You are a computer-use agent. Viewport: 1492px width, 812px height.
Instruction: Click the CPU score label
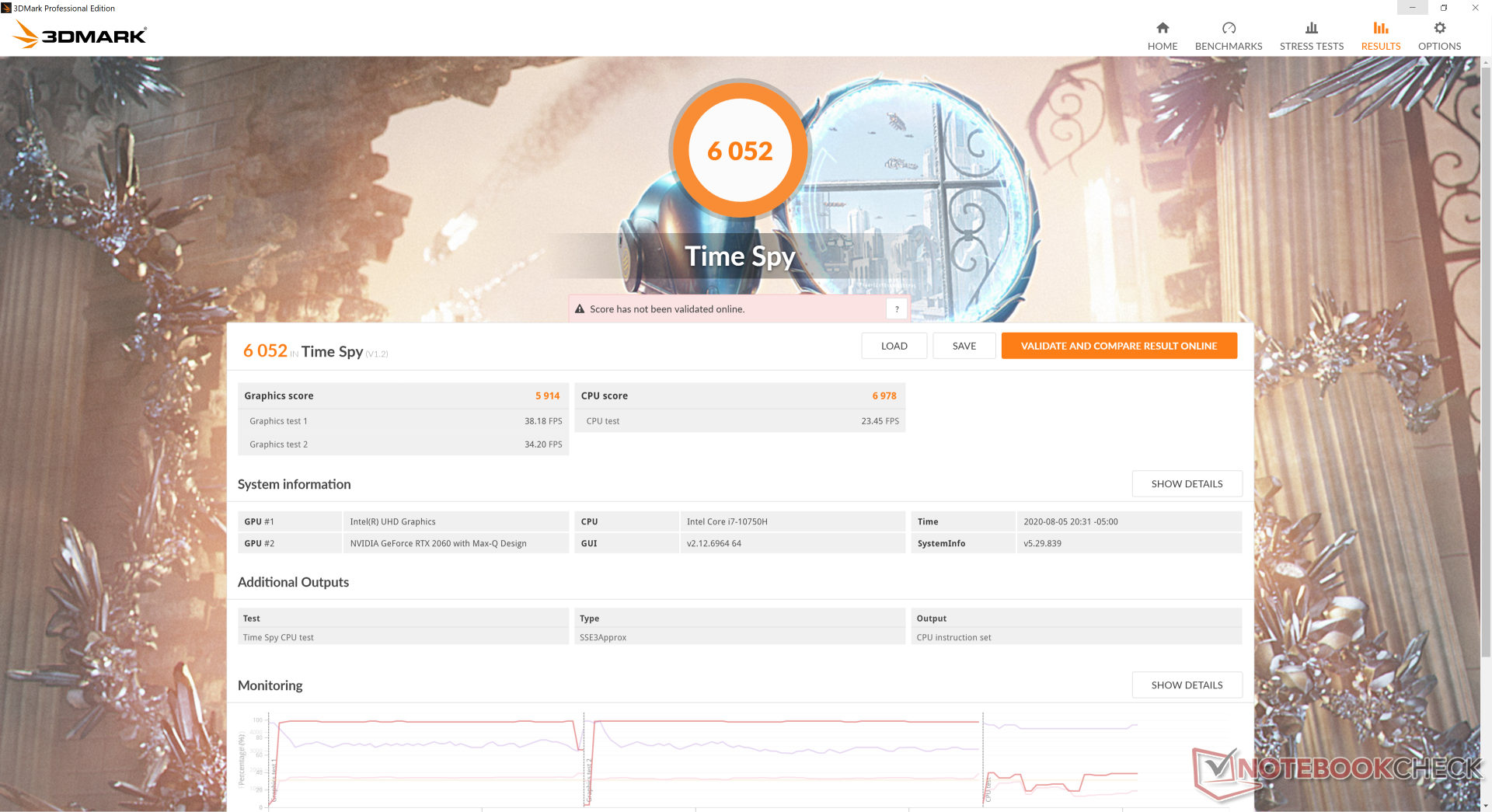pos(604,396)
